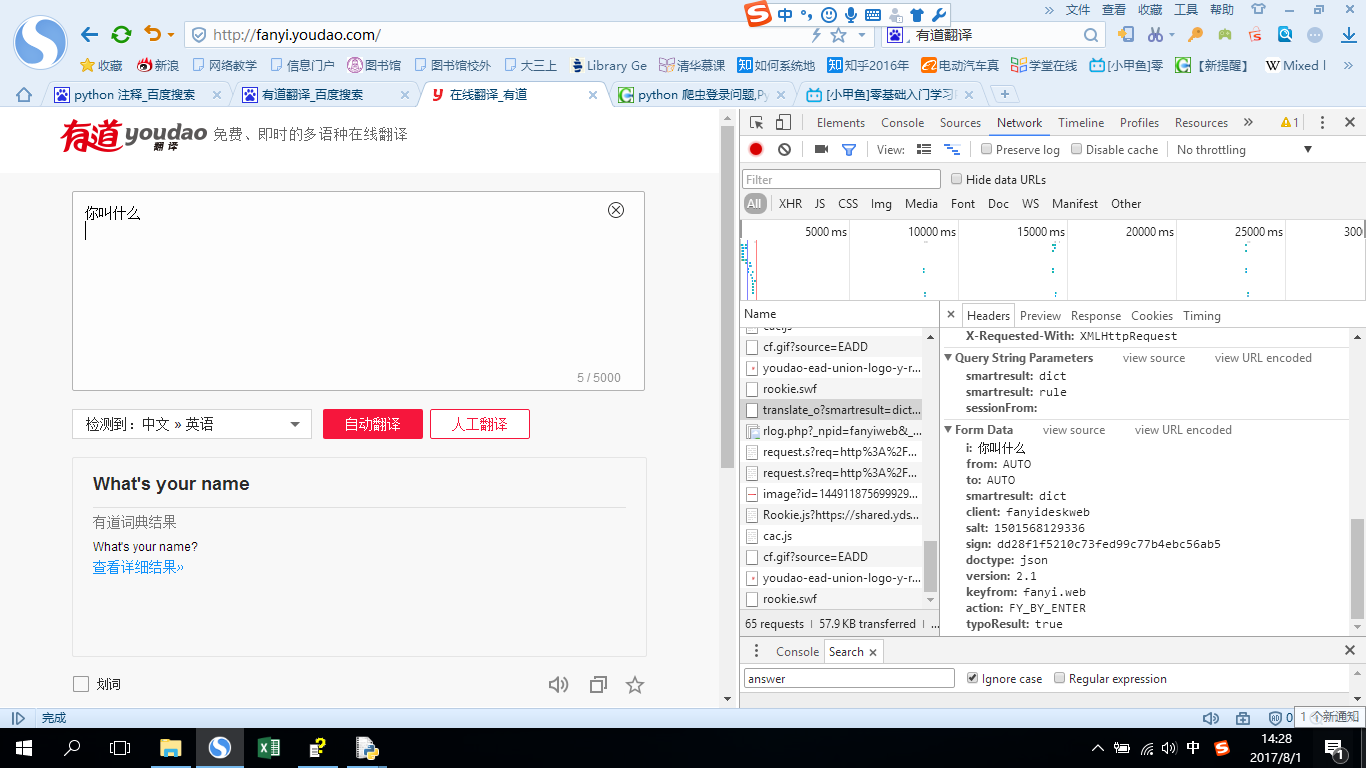The image size is (1366, 768).
Task: Clear the network log
Action: pyautogui.click(x=784, y=149)
